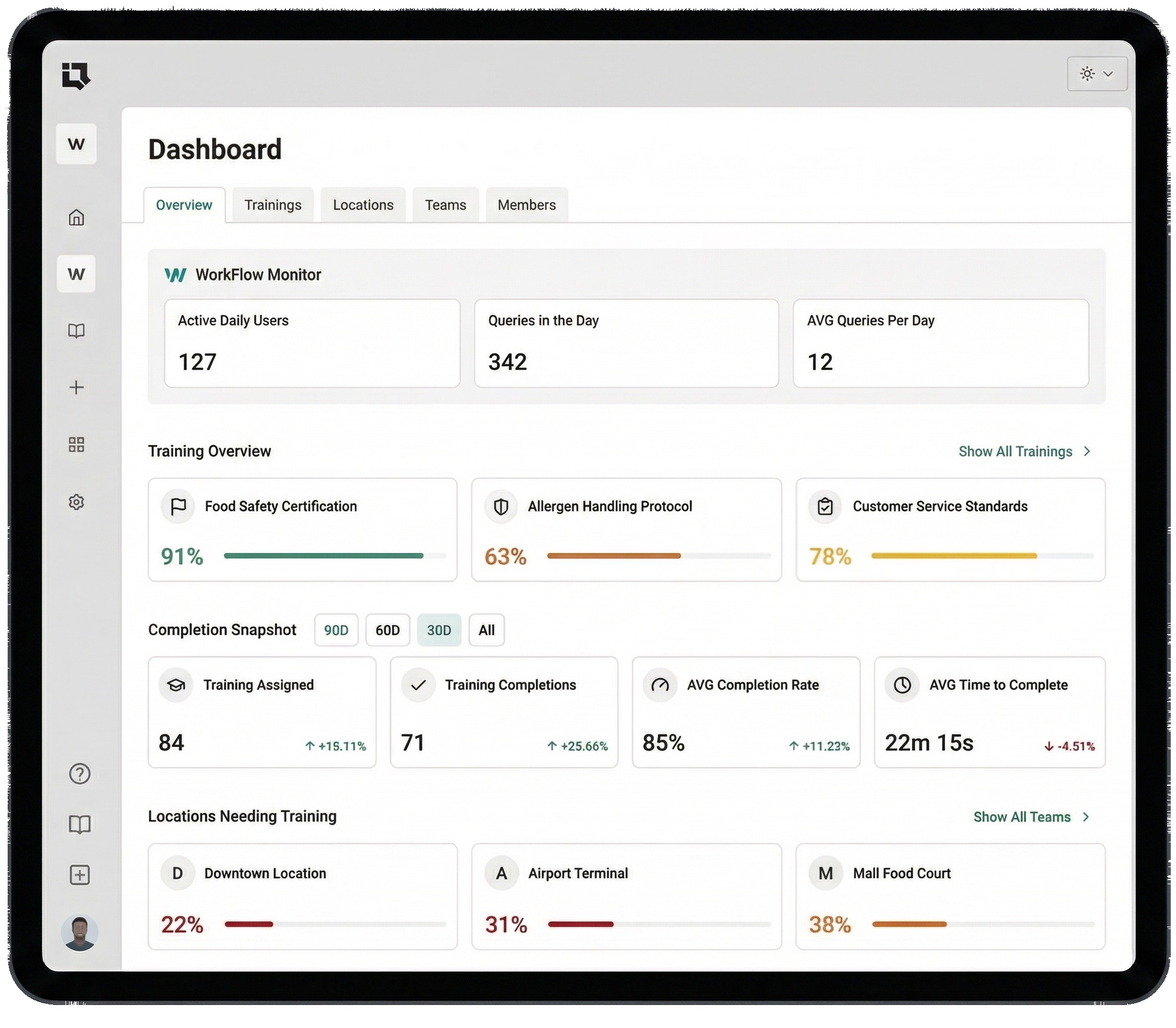Switch to the Trainings tab
Image resolution: width=1176 pixels, height=1028 pixels.
(x=272, y=205)
